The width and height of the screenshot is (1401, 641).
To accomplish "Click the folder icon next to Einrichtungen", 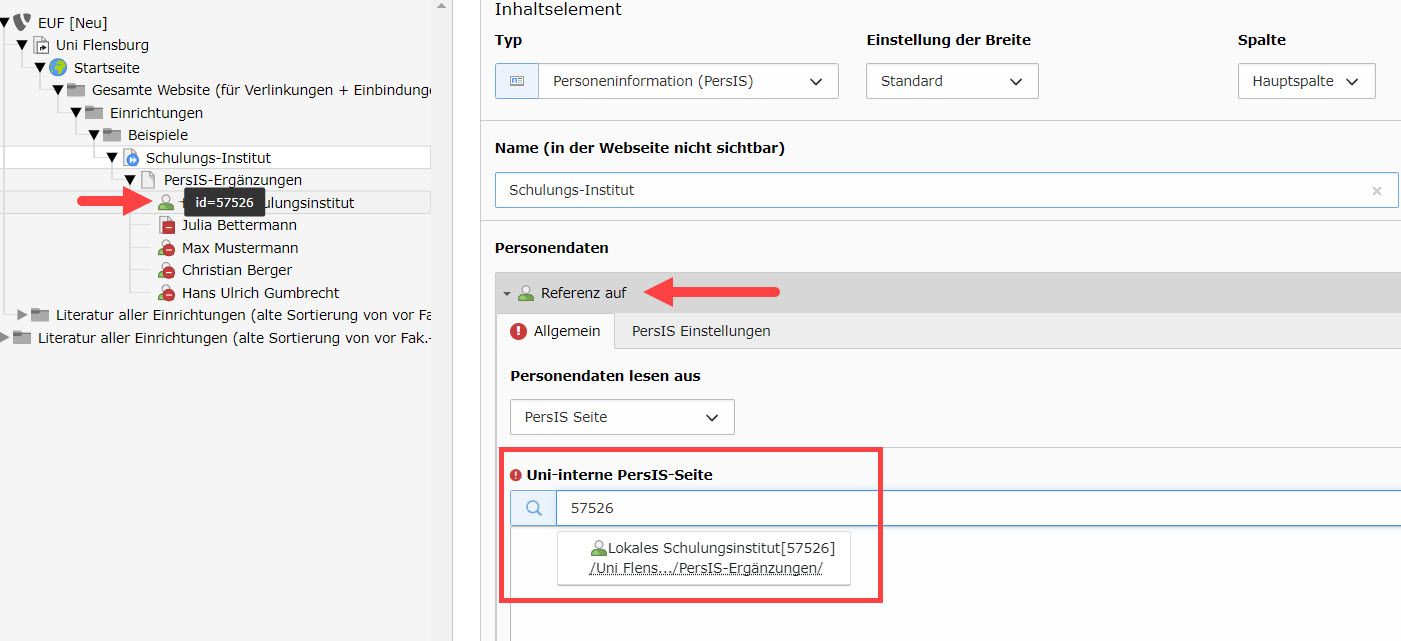I will (94, 113).
